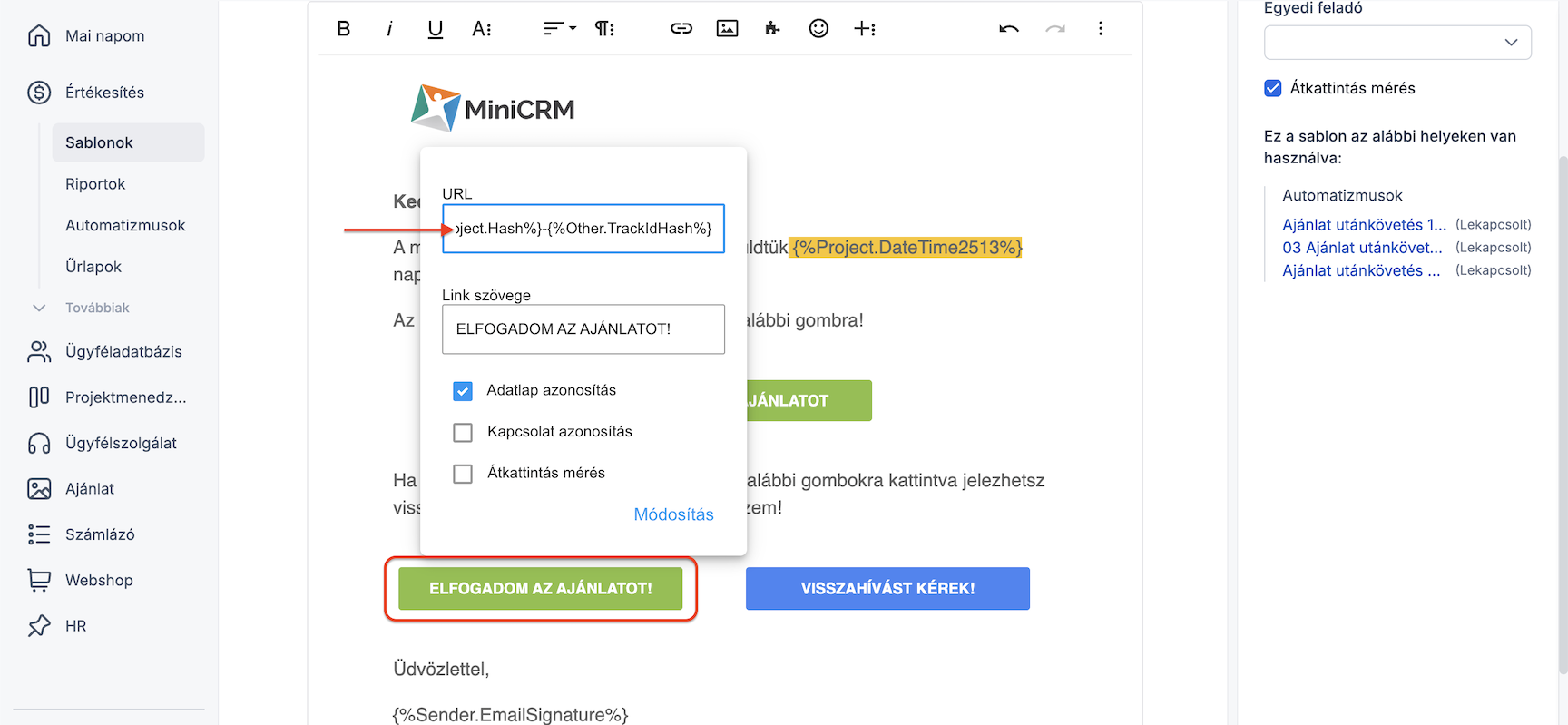Click the MiniCRM logo image
Image resolution: width=1568 pixels, height=725 pixels.
(493, 109)
